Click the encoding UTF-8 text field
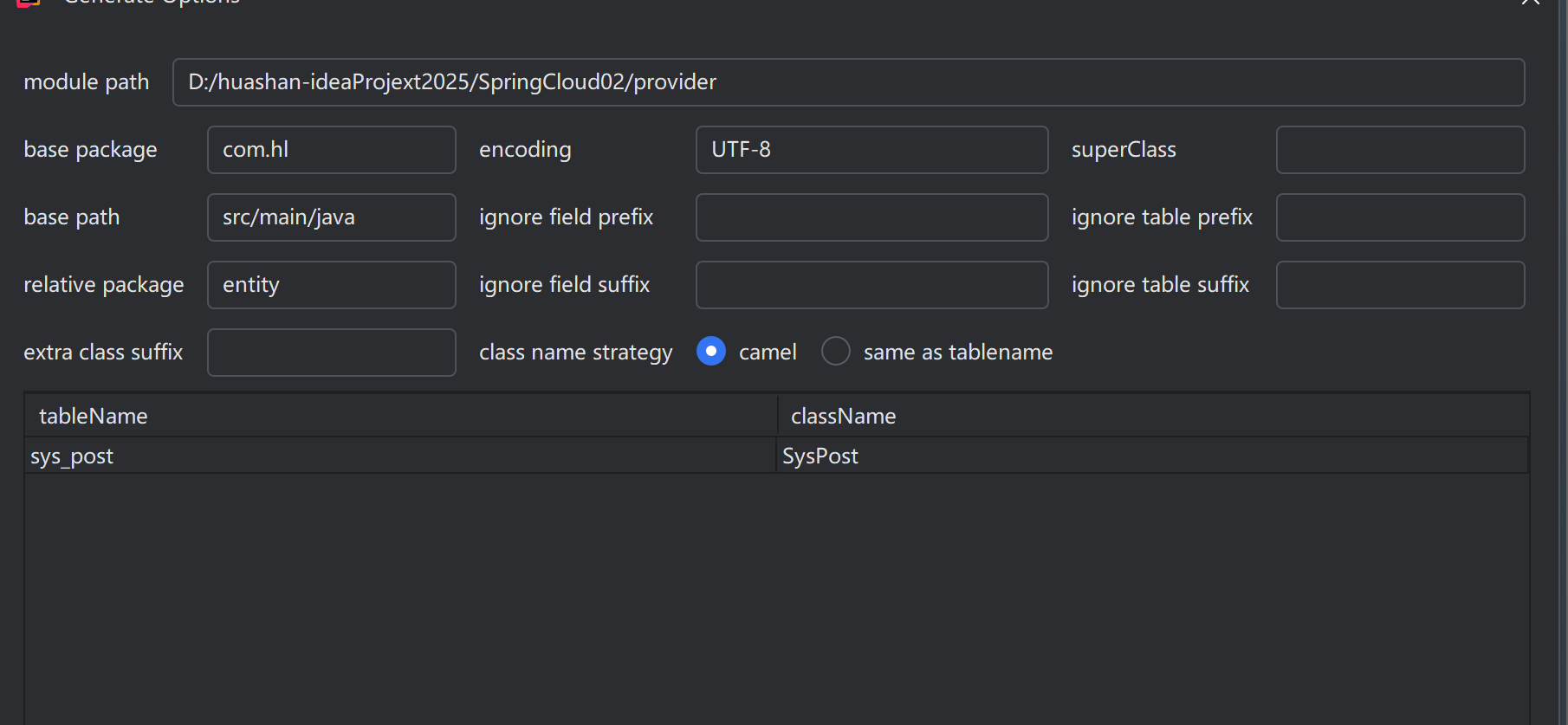 (871, 150)
